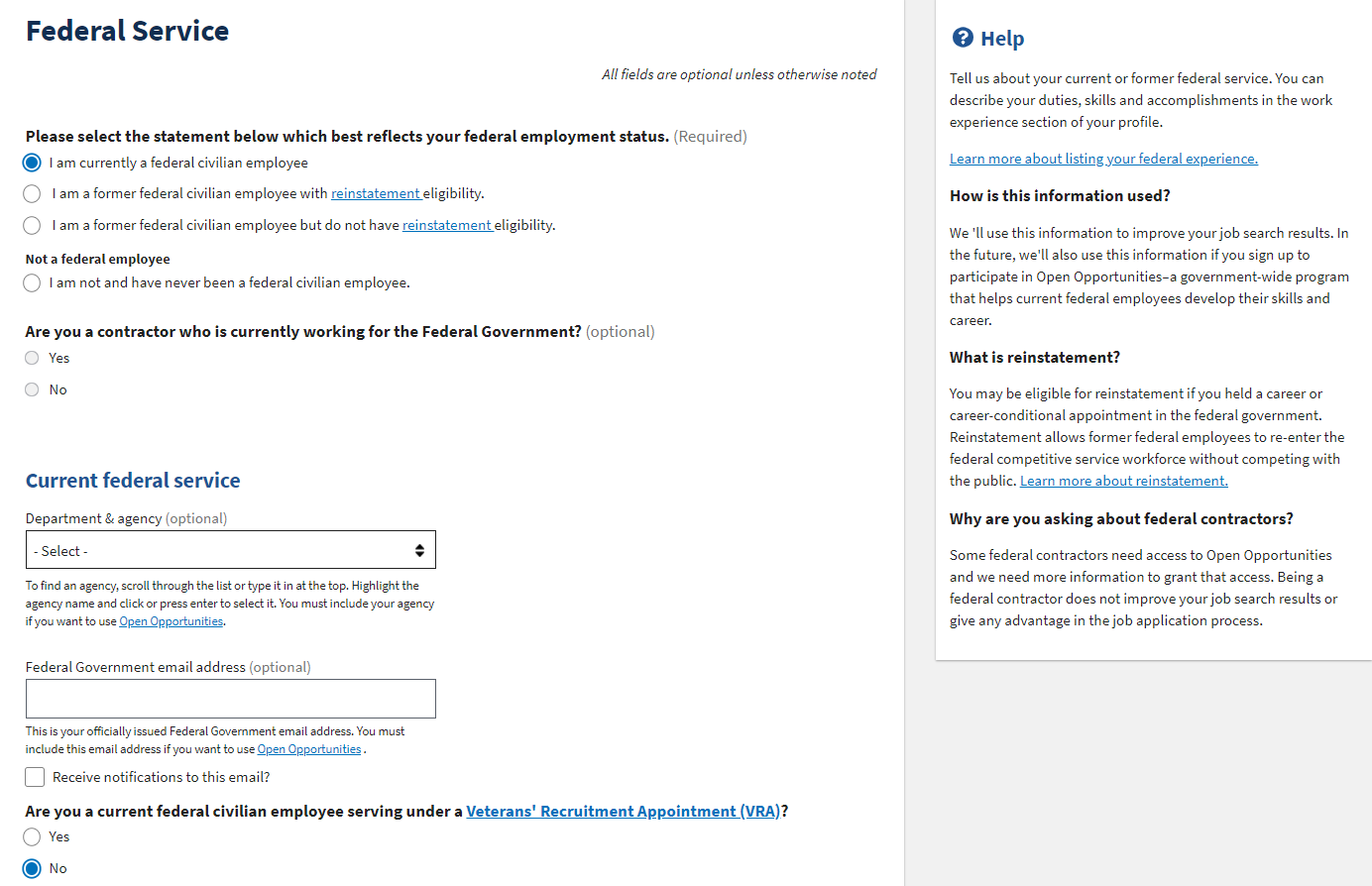Click reinstatement link in second employment option
Image resolution: width=1372 pixels, height=886 pixels.
point(376,193)
